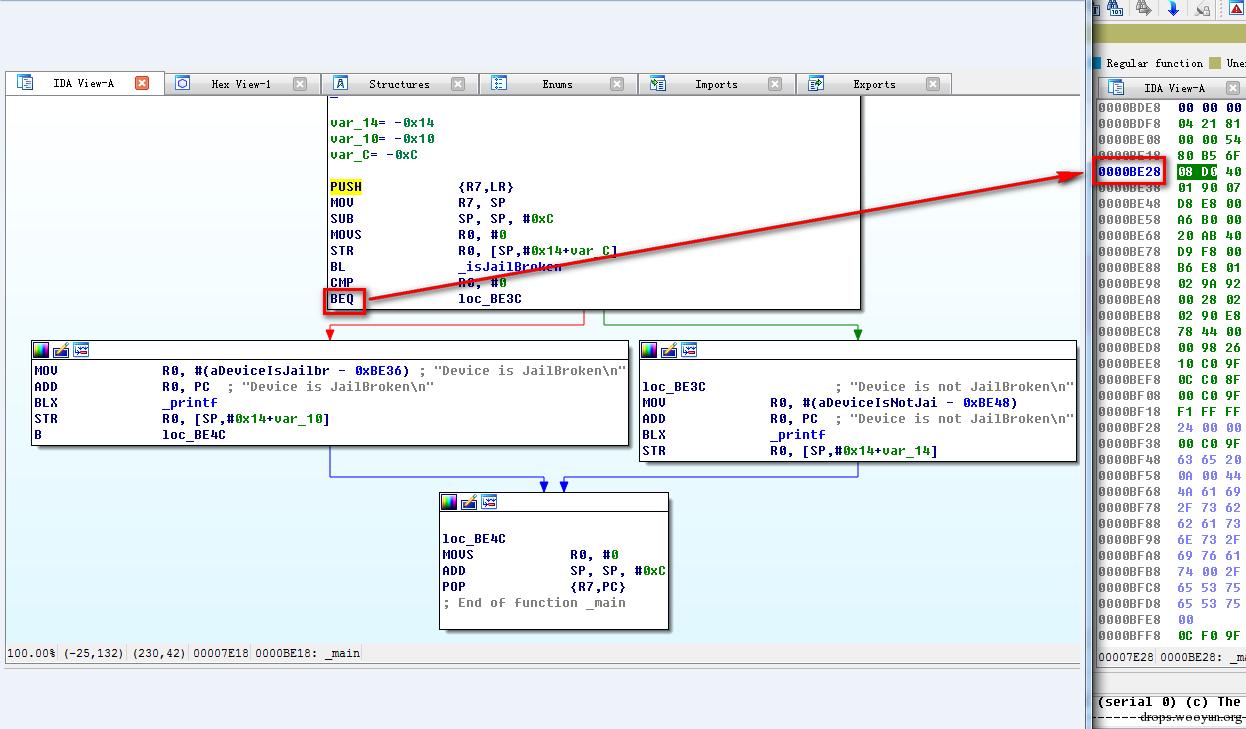
Task: Click edit icon on loc_BE4C block
Action: [x=469, y=502]
